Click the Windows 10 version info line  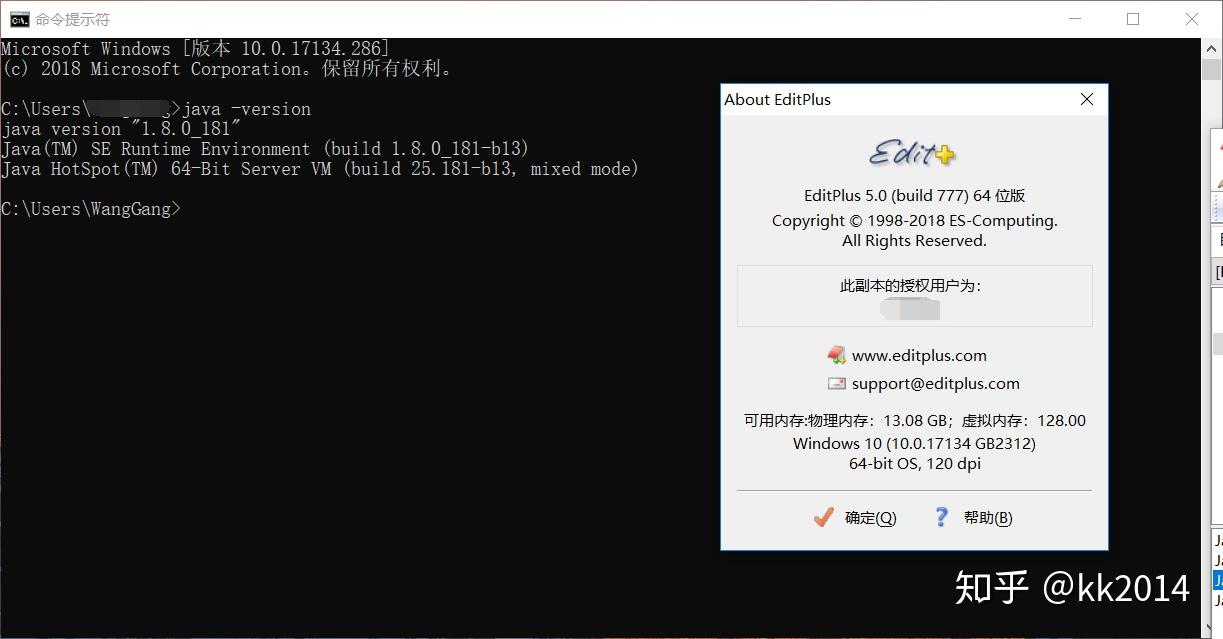coord(913,443)
